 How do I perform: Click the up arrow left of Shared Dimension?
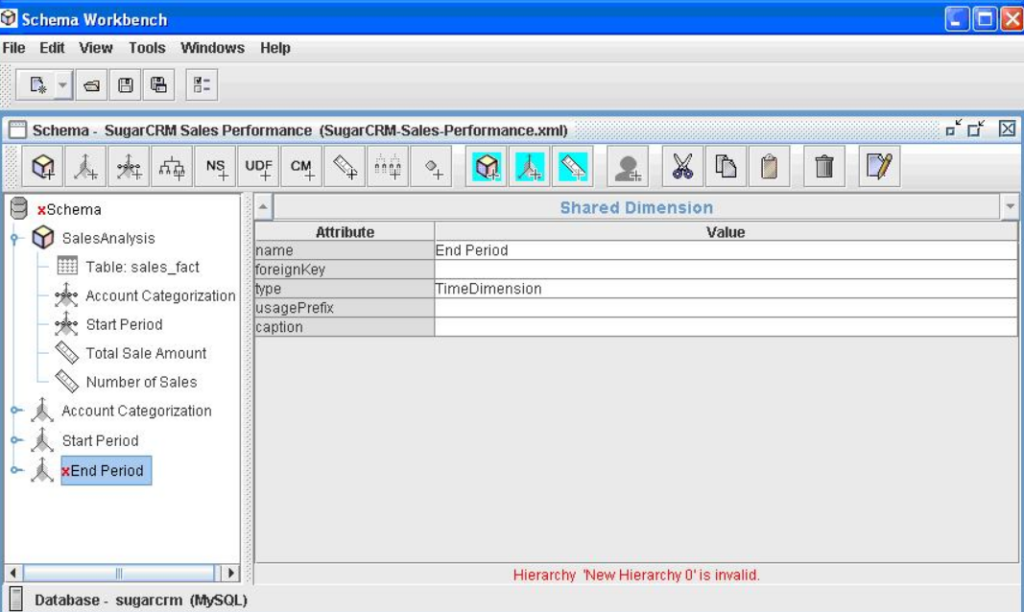point(263,207)
